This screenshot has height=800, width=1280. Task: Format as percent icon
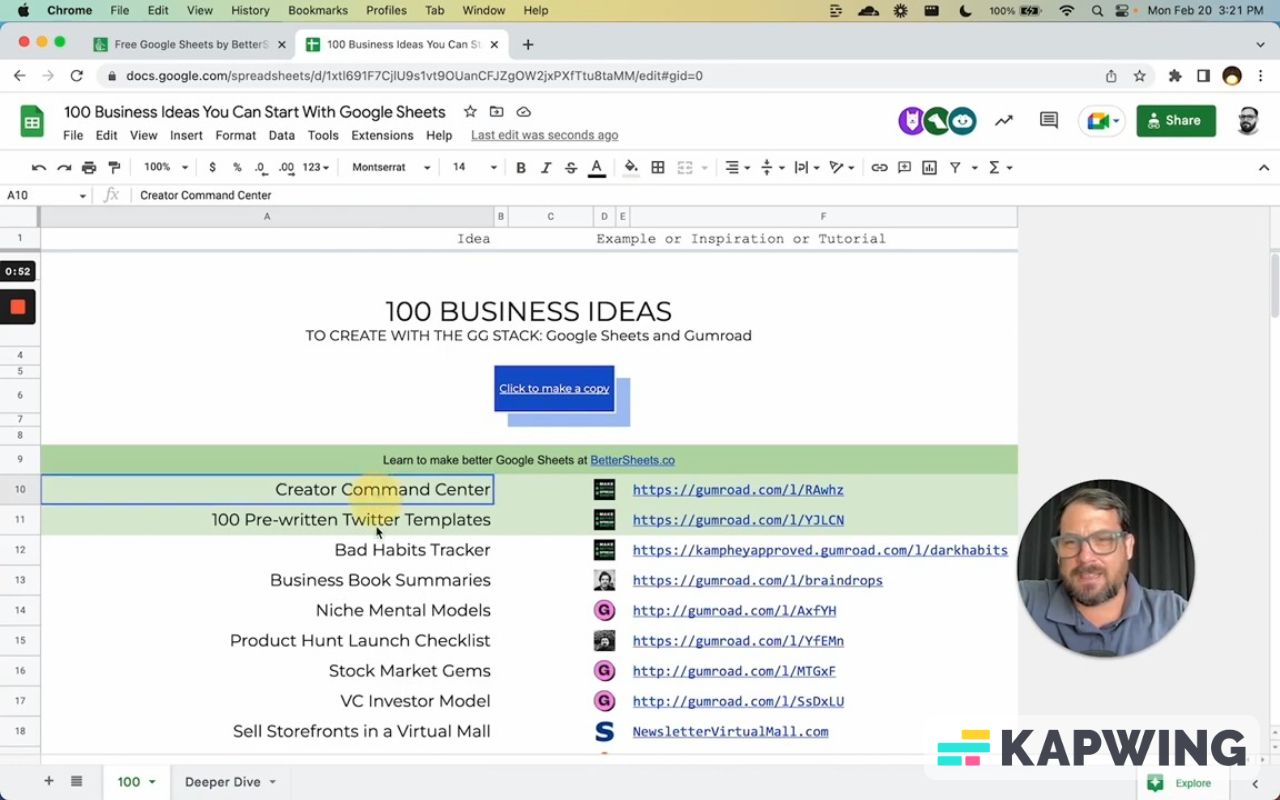(237, 168)
